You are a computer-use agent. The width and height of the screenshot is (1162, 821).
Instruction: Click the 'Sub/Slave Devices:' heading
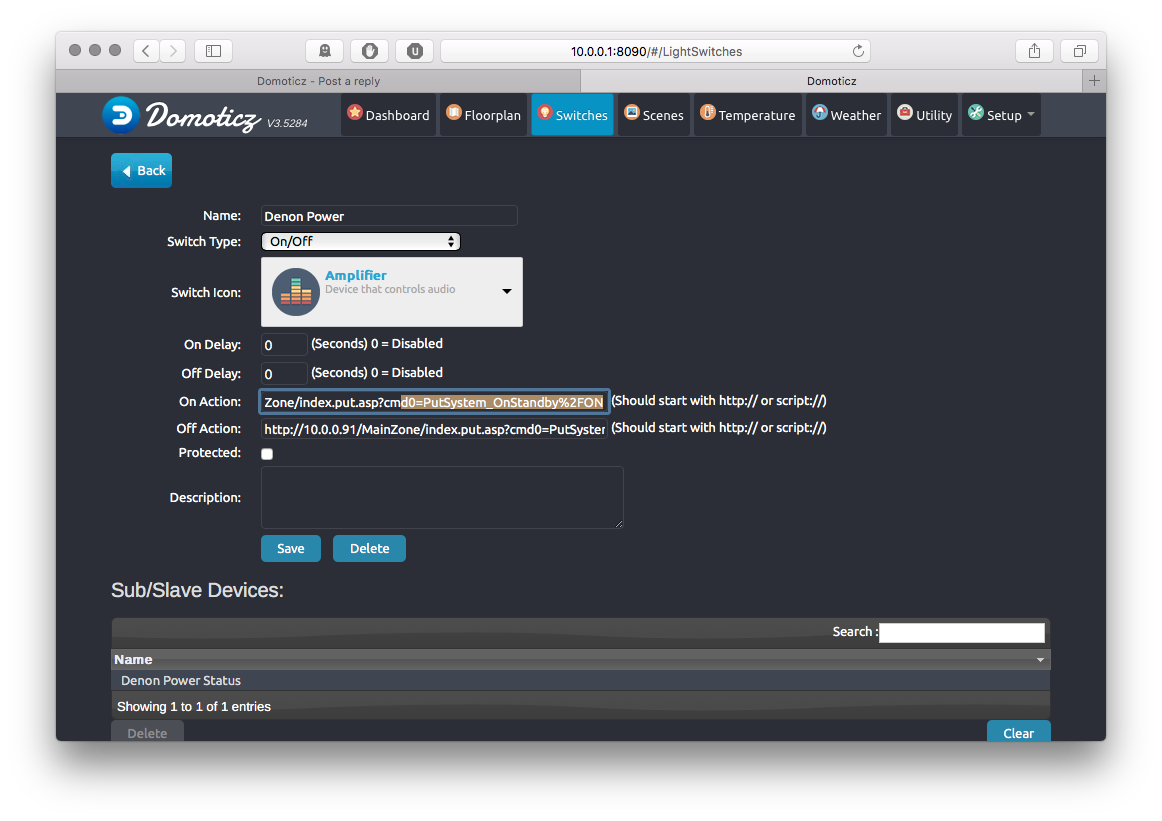[x=198, y=590]
